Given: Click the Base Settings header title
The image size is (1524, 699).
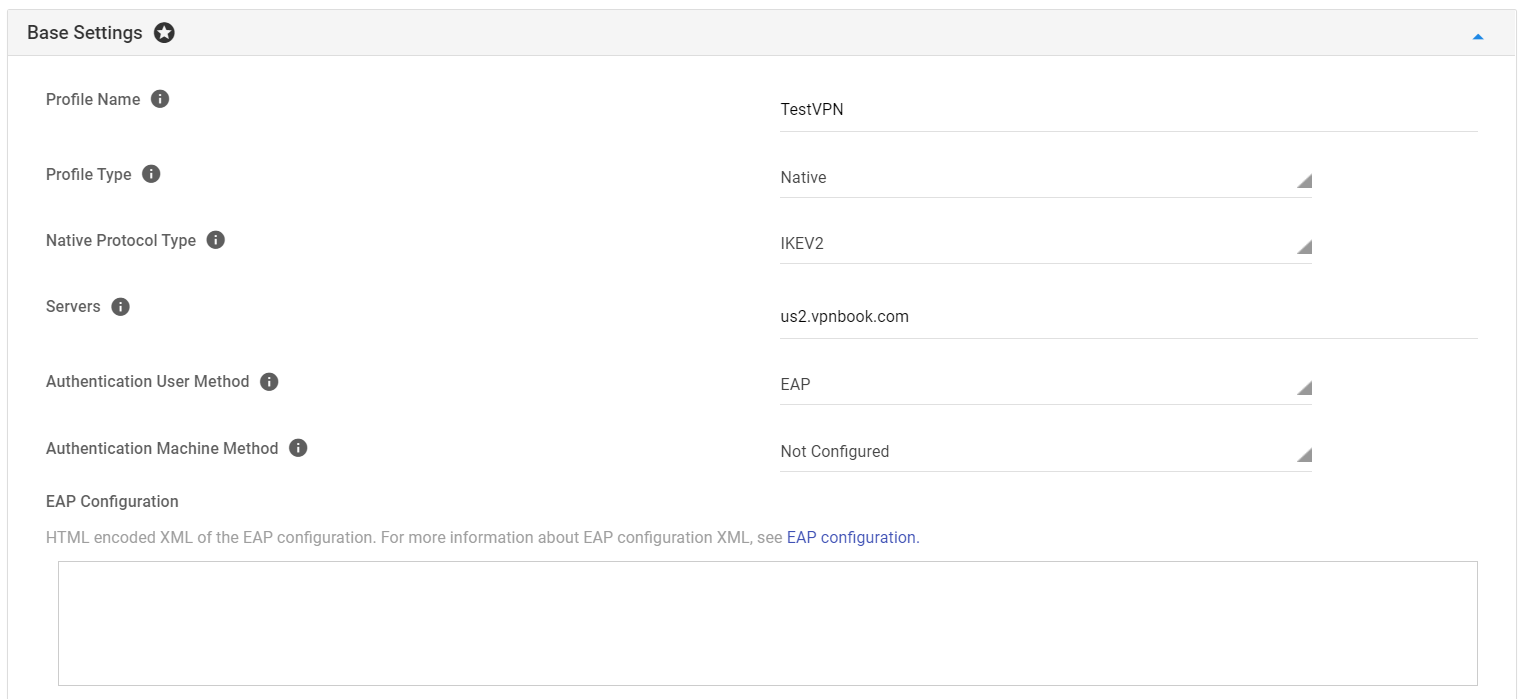Looking at the screenshot, I should [x=85, y=33].
